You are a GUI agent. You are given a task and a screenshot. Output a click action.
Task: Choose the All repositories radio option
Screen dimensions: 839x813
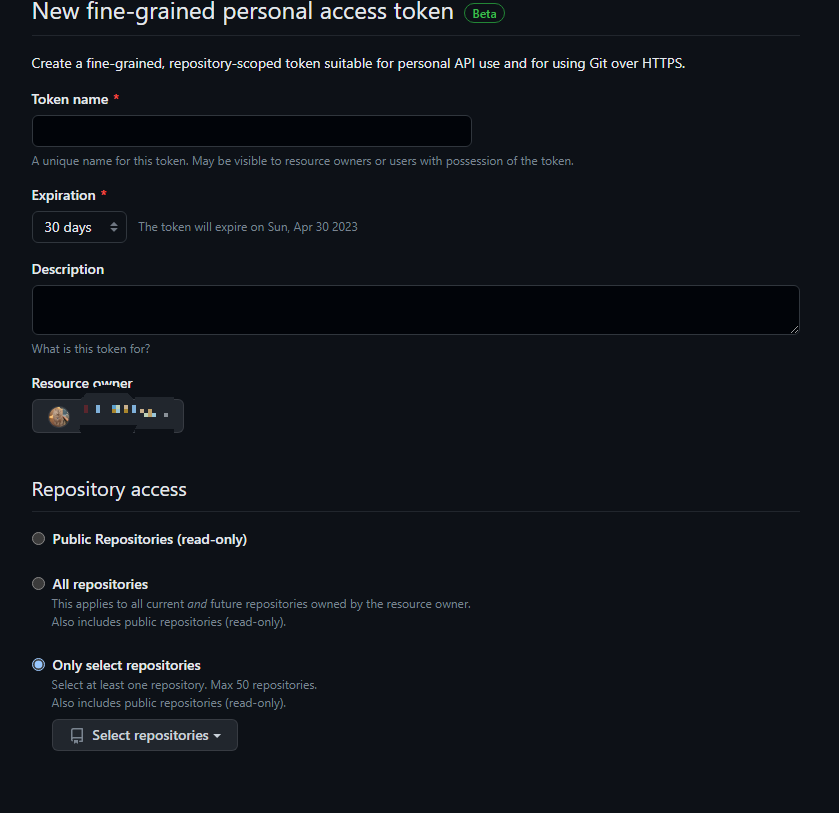coord(39,583)
